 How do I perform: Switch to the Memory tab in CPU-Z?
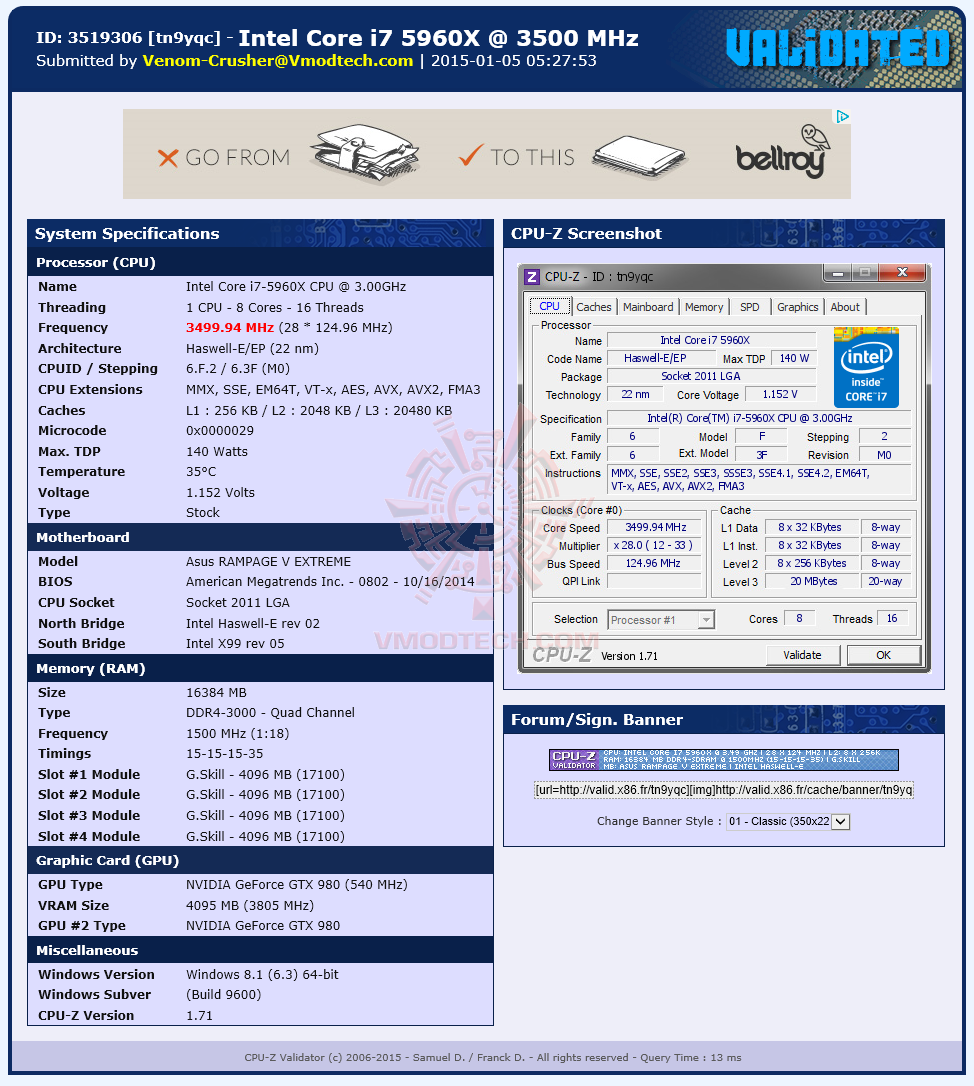(x=704, y=307)
